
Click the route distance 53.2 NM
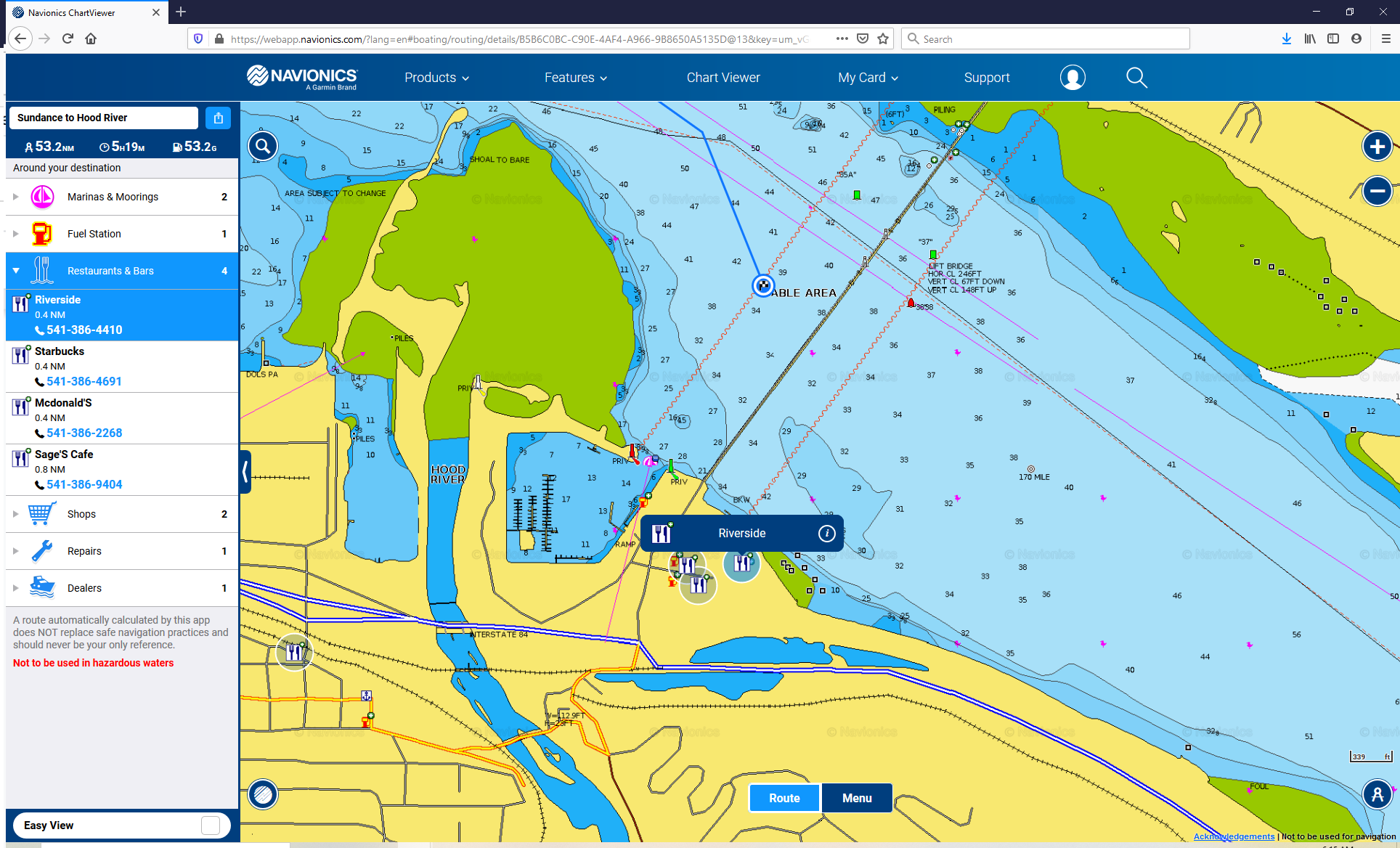(49, 147)
